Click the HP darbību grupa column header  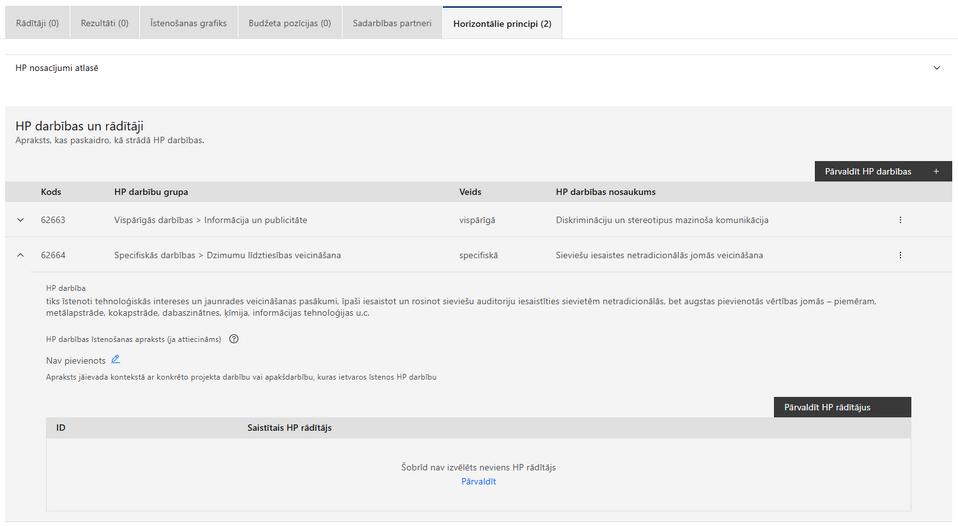151,192
